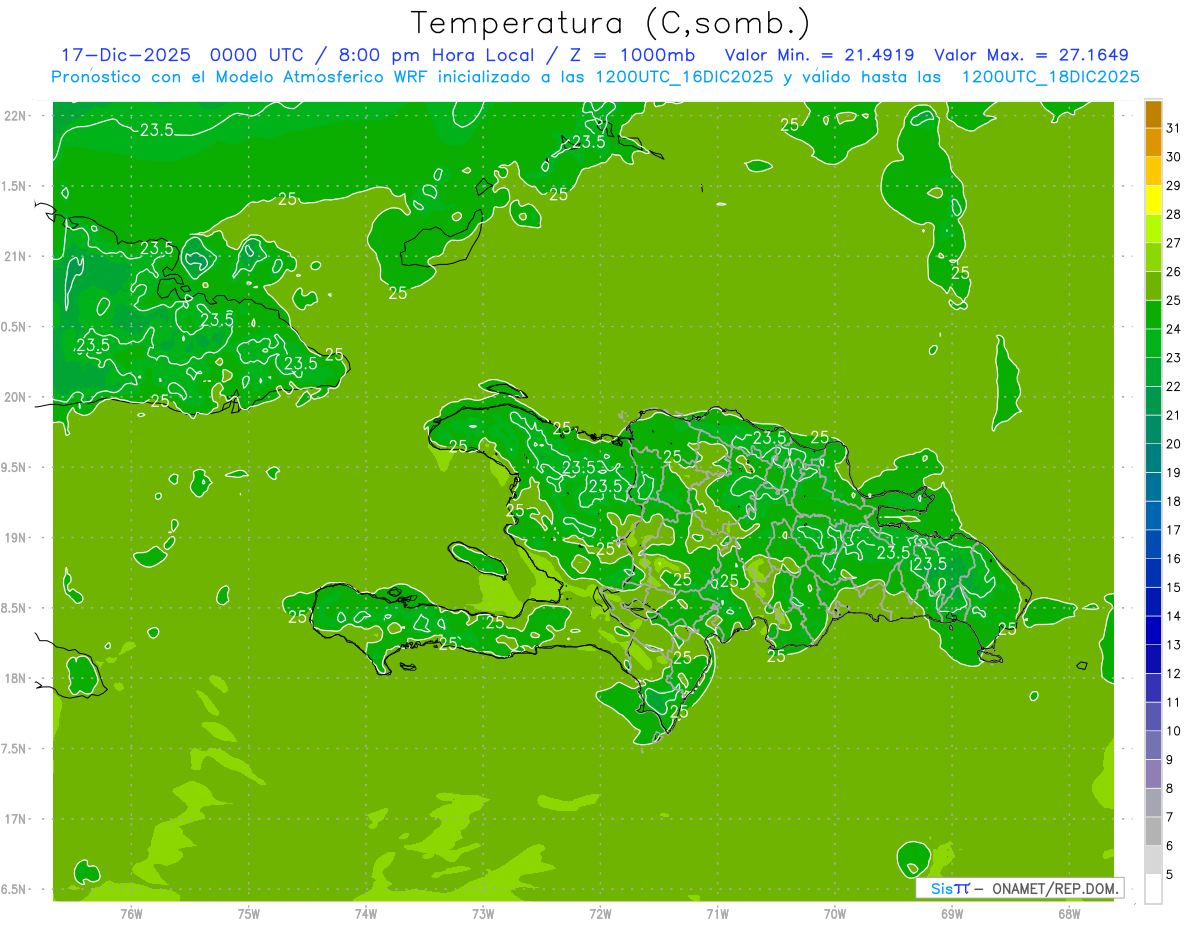This screenshot has height=927, width=1200.
Task: Click the colorbar value "28"
Action: point(1174,214)
